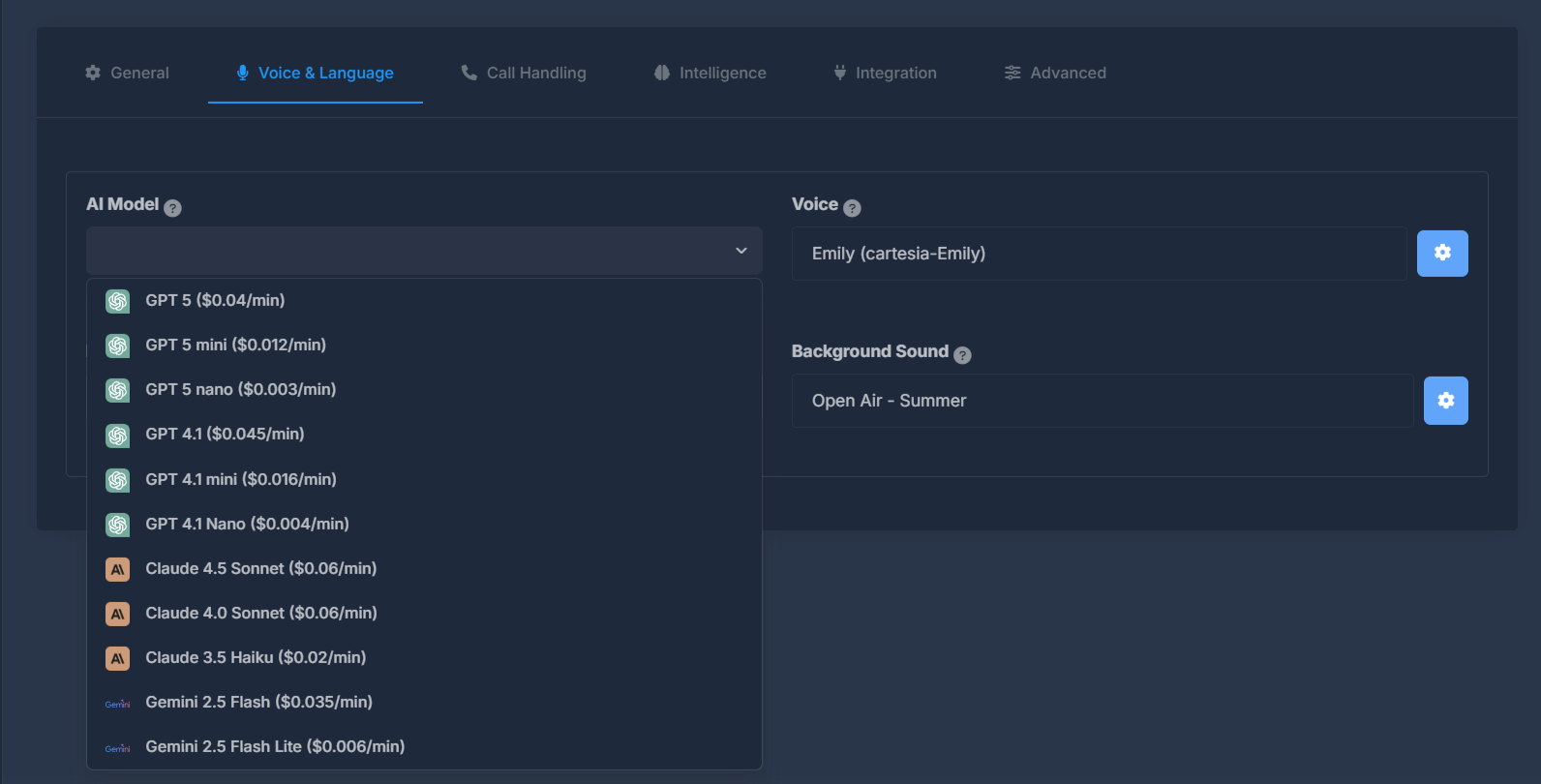Viewport: 1541px width, 784px height.
Task: Click OpenAI logo beside GPT 4.1 Nano
Action: pyautogui.click(x=118, y=525)
